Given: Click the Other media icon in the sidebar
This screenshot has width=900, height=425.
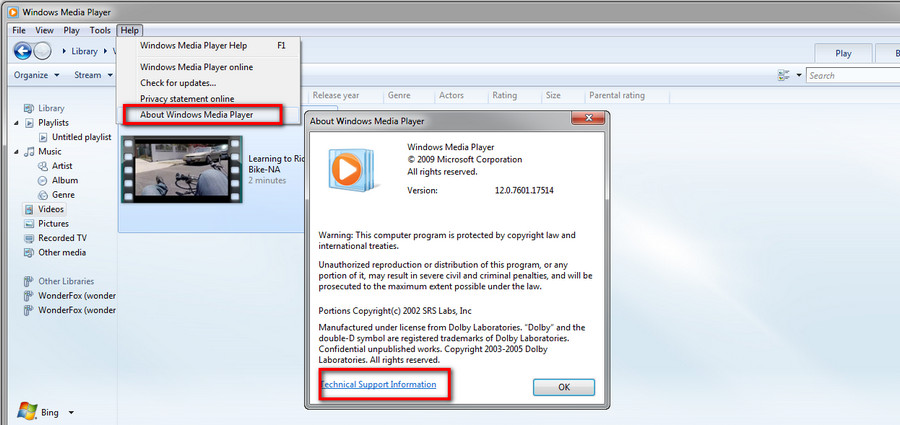Looking at the screenshot, I should click(x=29, y=253).
